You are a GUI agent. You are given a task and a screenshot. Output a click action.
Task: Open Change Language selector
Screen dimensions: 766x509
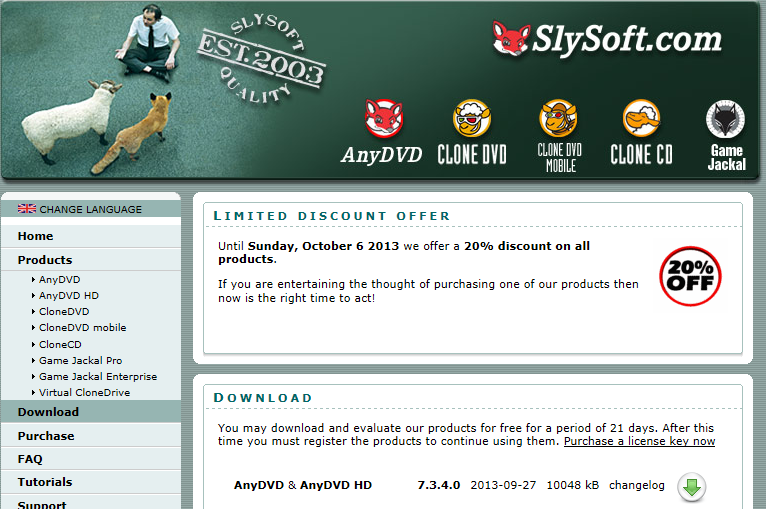[x=91, y=209]
